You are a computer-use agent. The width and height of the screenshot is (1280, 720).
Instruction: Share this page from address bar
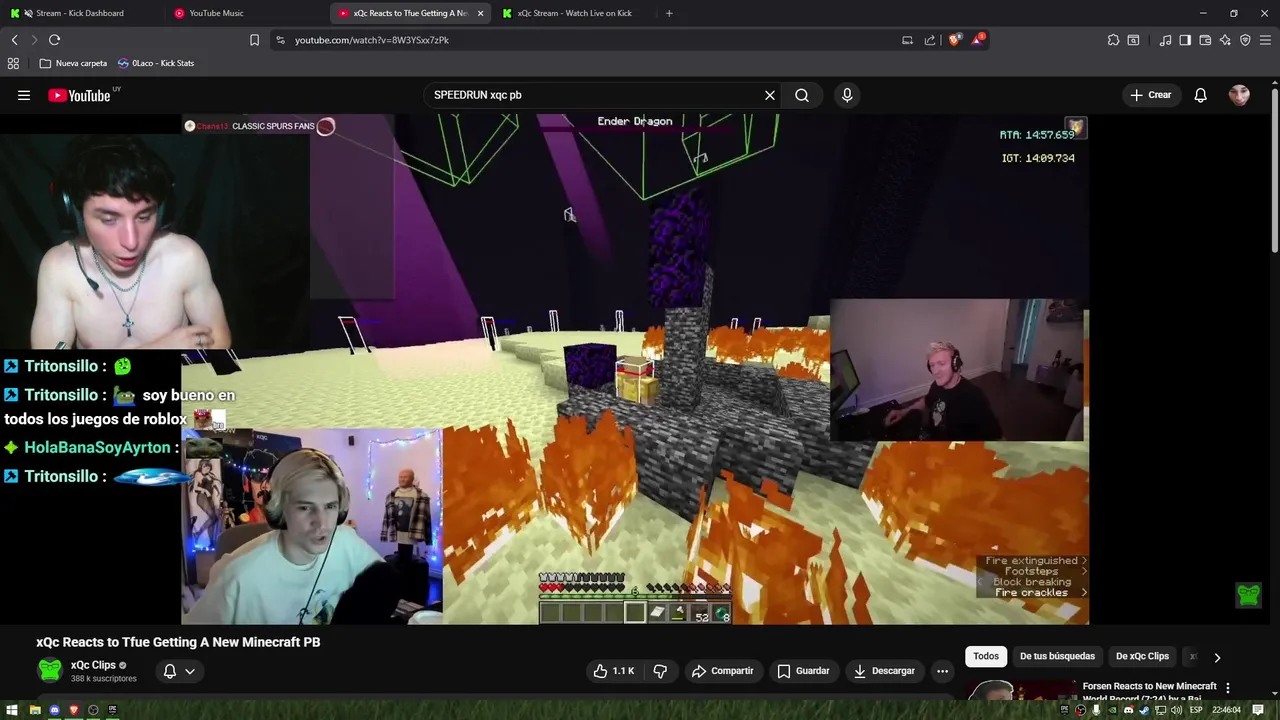(x=930, y=40)
